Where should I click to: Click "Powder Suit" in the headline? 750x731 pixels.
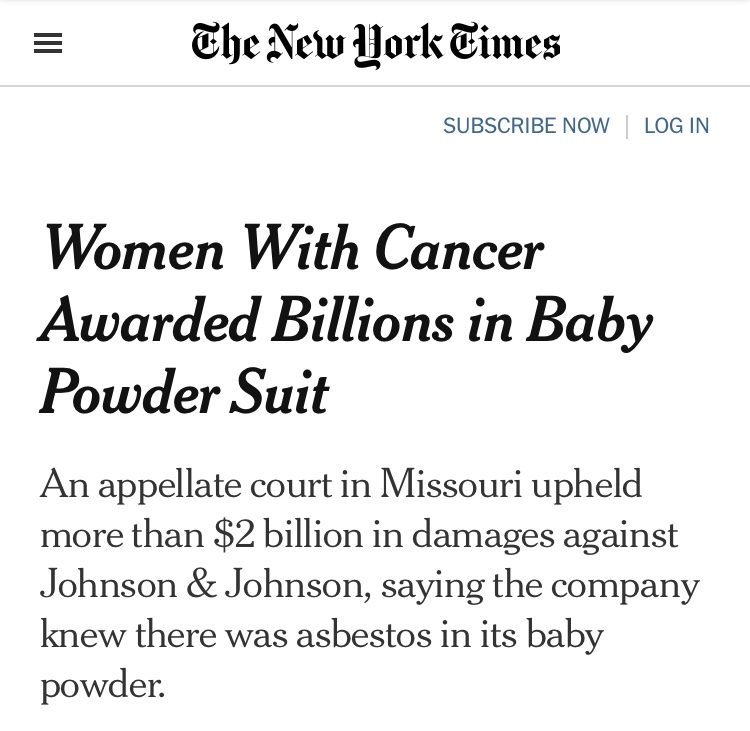pyautogui.click(x=185, y=392)
